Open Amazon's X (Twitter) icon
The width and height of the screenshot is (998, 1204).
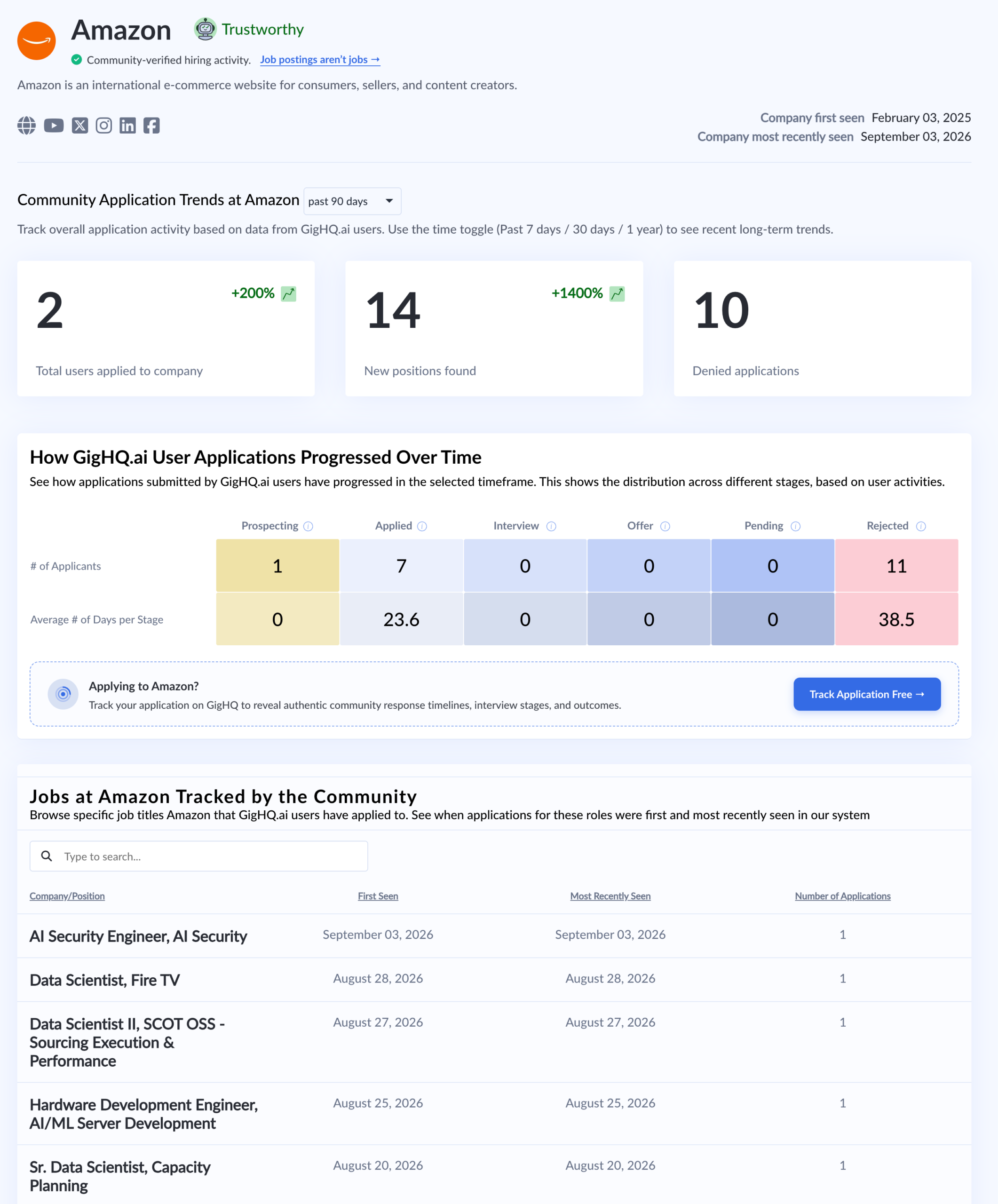79,126
